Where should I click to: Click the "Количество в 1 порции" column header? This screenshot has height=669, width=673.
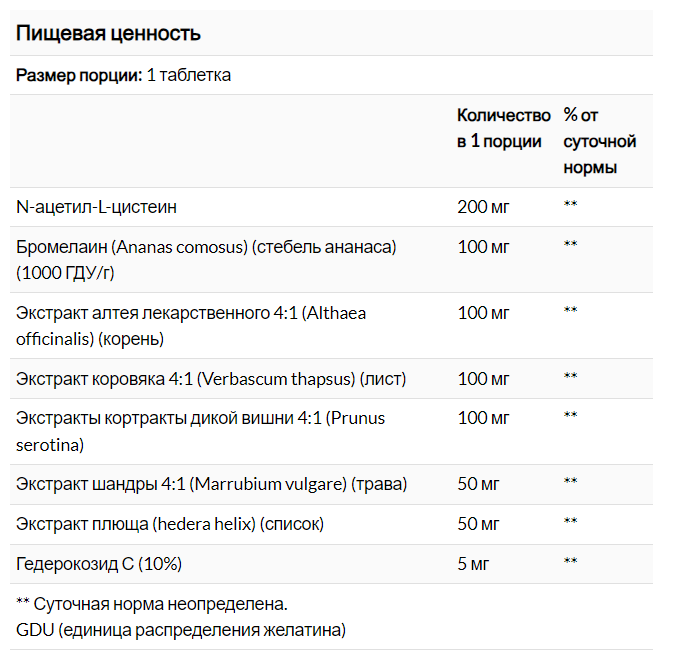(x=503, y=128)
